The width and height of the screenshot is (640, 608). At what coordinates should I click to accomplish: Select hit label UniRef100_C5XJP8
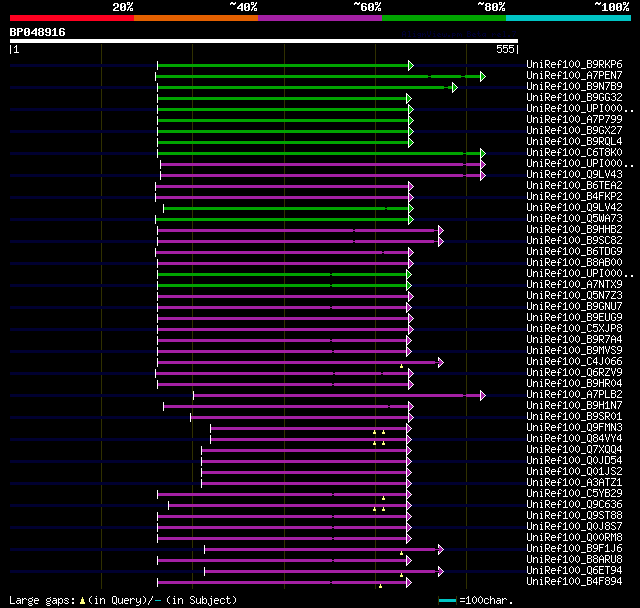click(x=574, y=329)
